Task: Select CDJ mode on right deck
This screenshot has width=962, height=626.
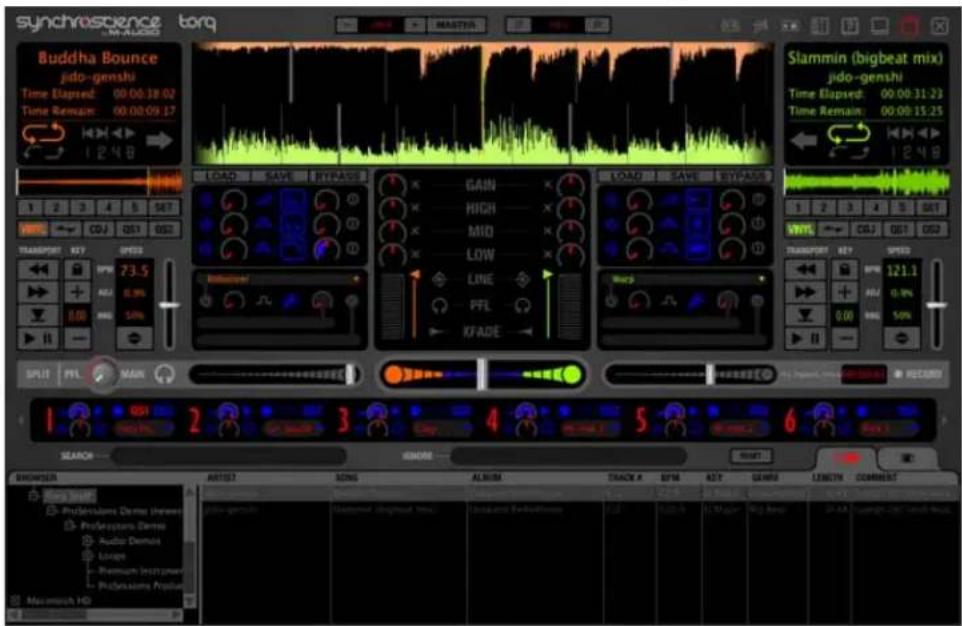Action: 865,230
